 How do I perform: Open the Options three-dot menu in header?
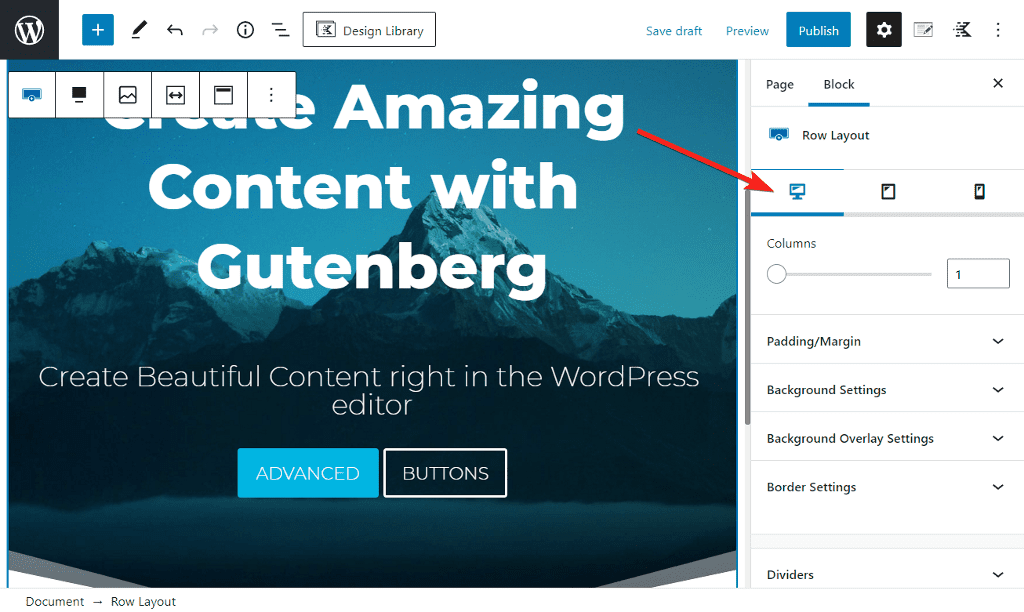pyautogui.click(x=997, y=29)
